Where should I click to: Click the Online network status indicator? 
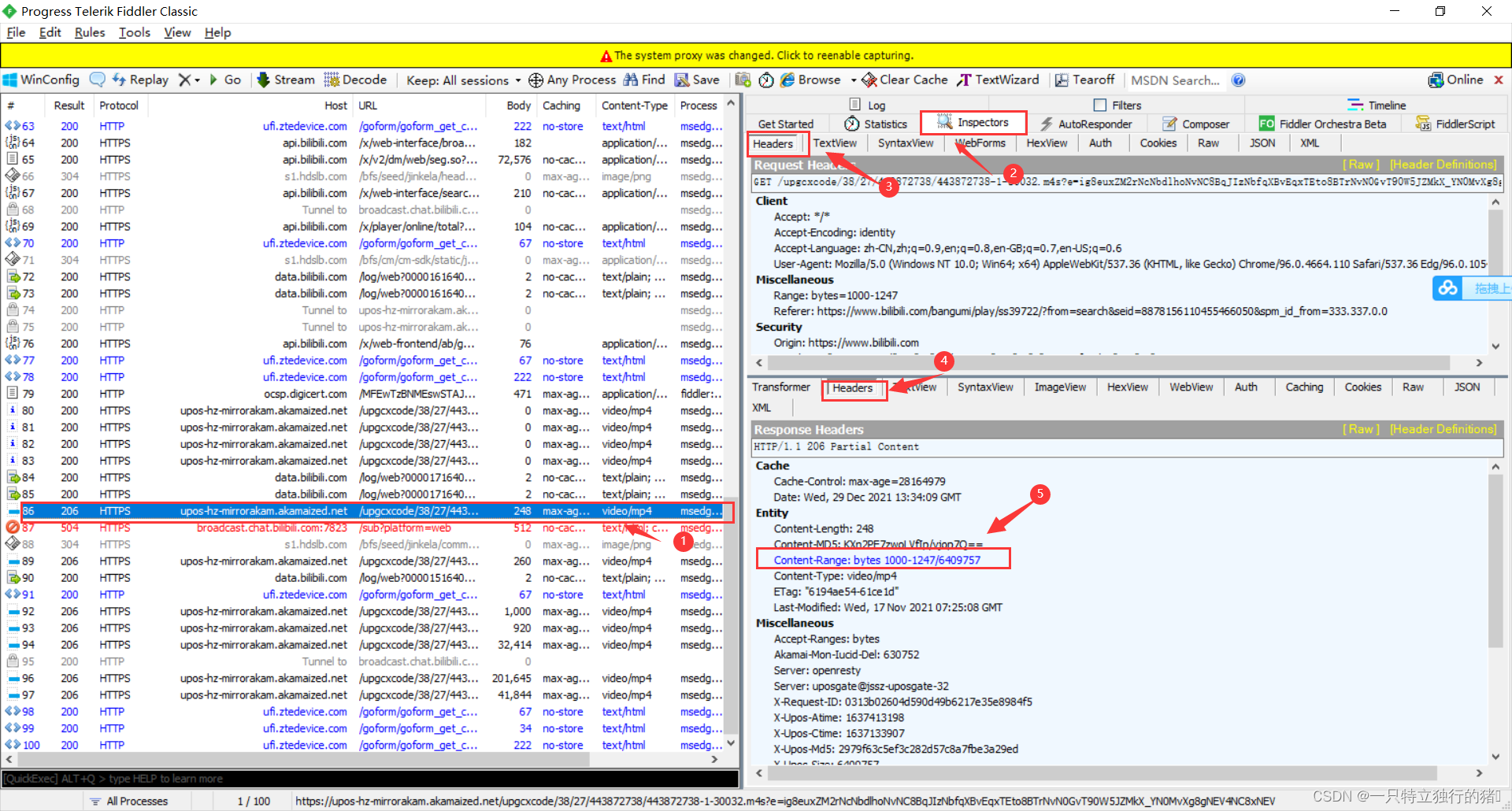1456,80
